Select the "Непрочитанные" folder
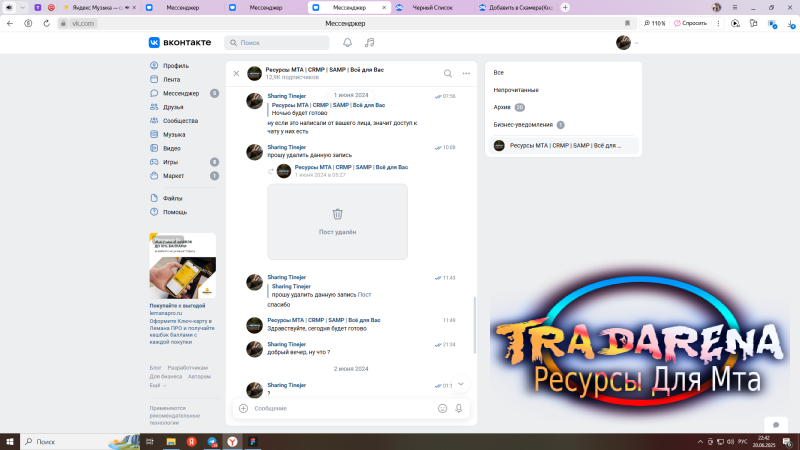 (516, 90)
